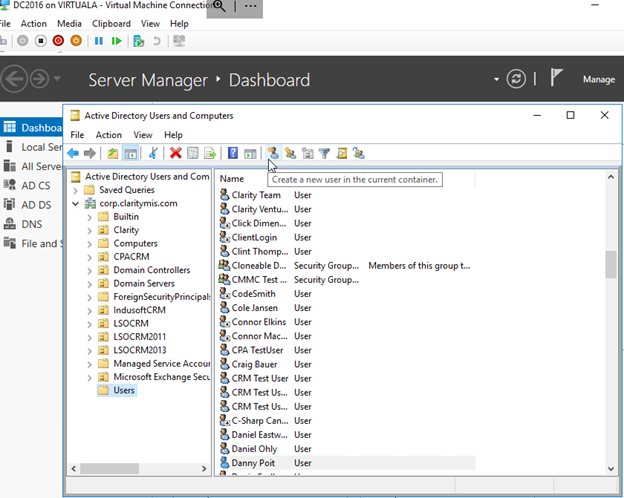
Task: Click the zoom magnifier in title overlay
Action: coord(219,6)
